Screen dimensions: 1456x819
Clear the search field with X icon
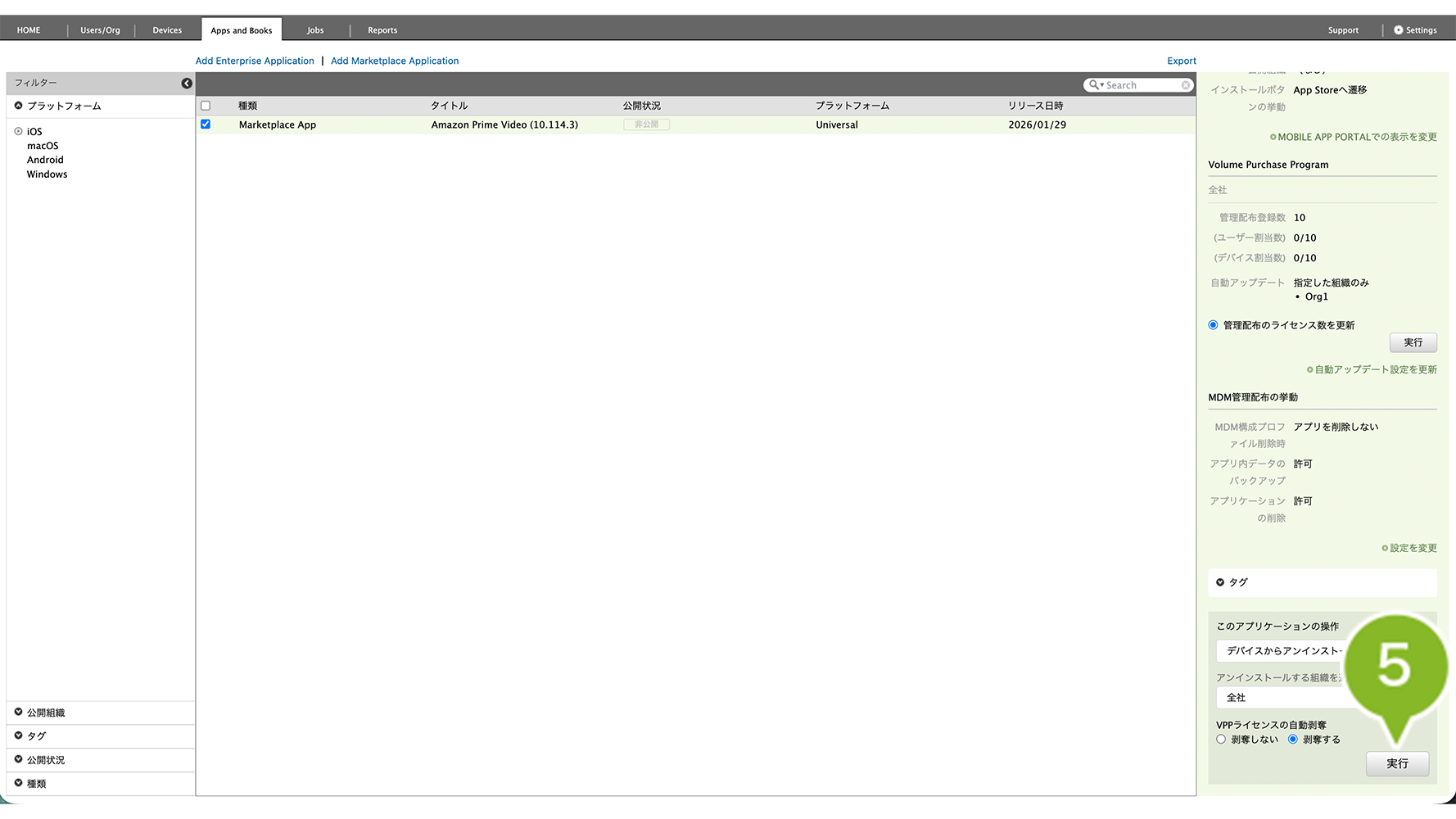[x=1185, y=85]
